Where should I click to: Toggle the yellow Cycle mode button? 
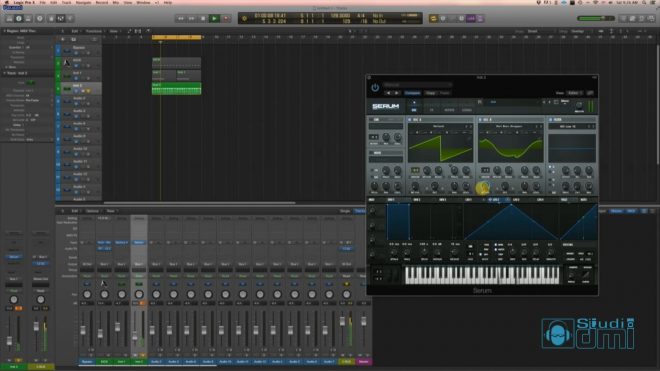click(x=433, y=19)
